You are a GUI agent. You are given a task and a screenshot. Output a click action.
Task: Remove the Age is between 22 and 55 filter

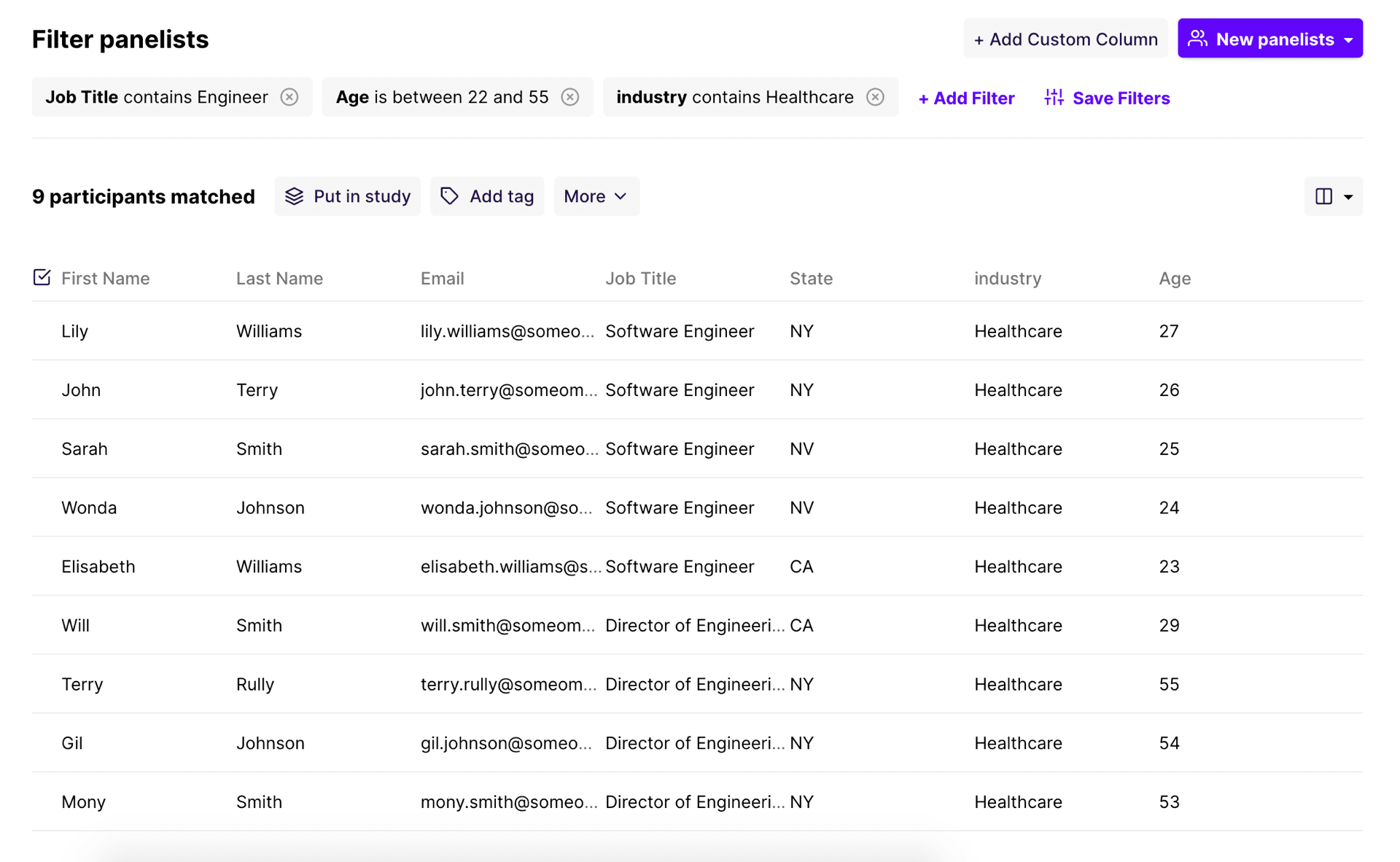point(570,96)
